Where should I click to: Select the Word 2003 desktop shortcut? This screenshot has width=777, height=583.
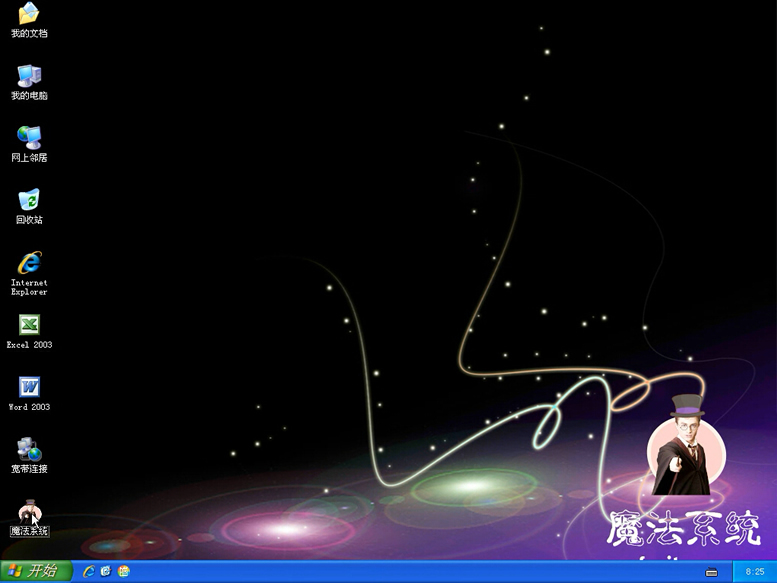point(29,394)
